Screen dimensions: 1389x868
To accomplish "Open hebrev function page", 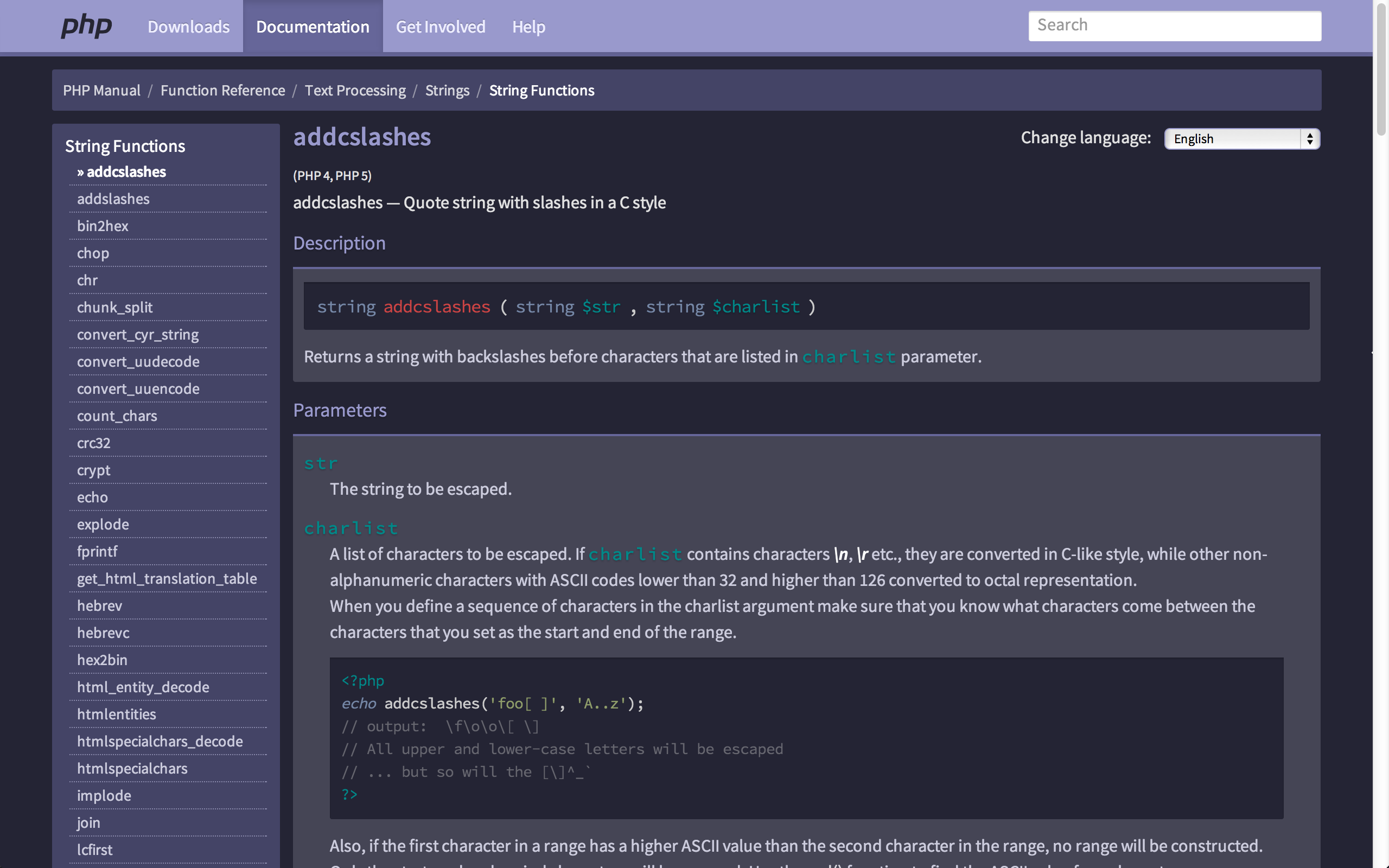I will pyautogui.click(x=99, y=605).
